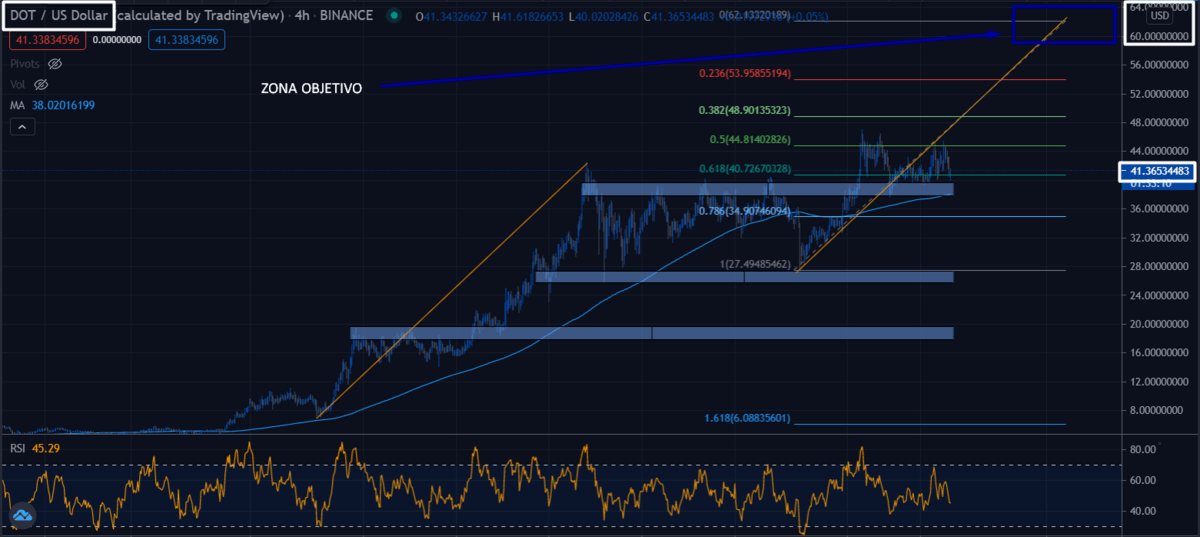This screenshot has width=1200, height=537.
Task: Open the USD currency selector
Action: pos(1160,16)
